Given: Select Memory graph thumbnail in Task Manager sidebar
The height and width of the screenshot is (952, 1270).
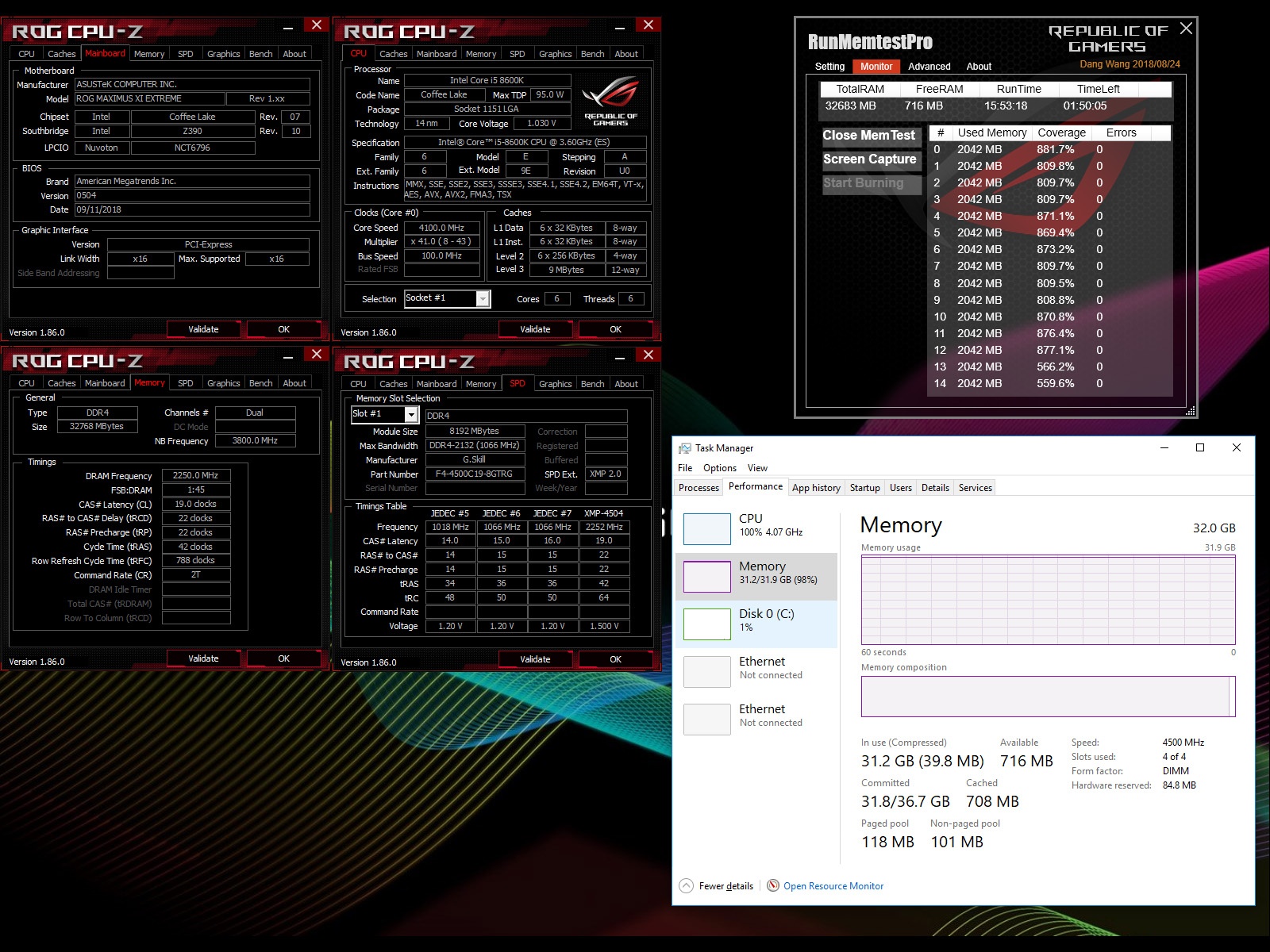Looking at the screenshot, I should tap(706, 576).
